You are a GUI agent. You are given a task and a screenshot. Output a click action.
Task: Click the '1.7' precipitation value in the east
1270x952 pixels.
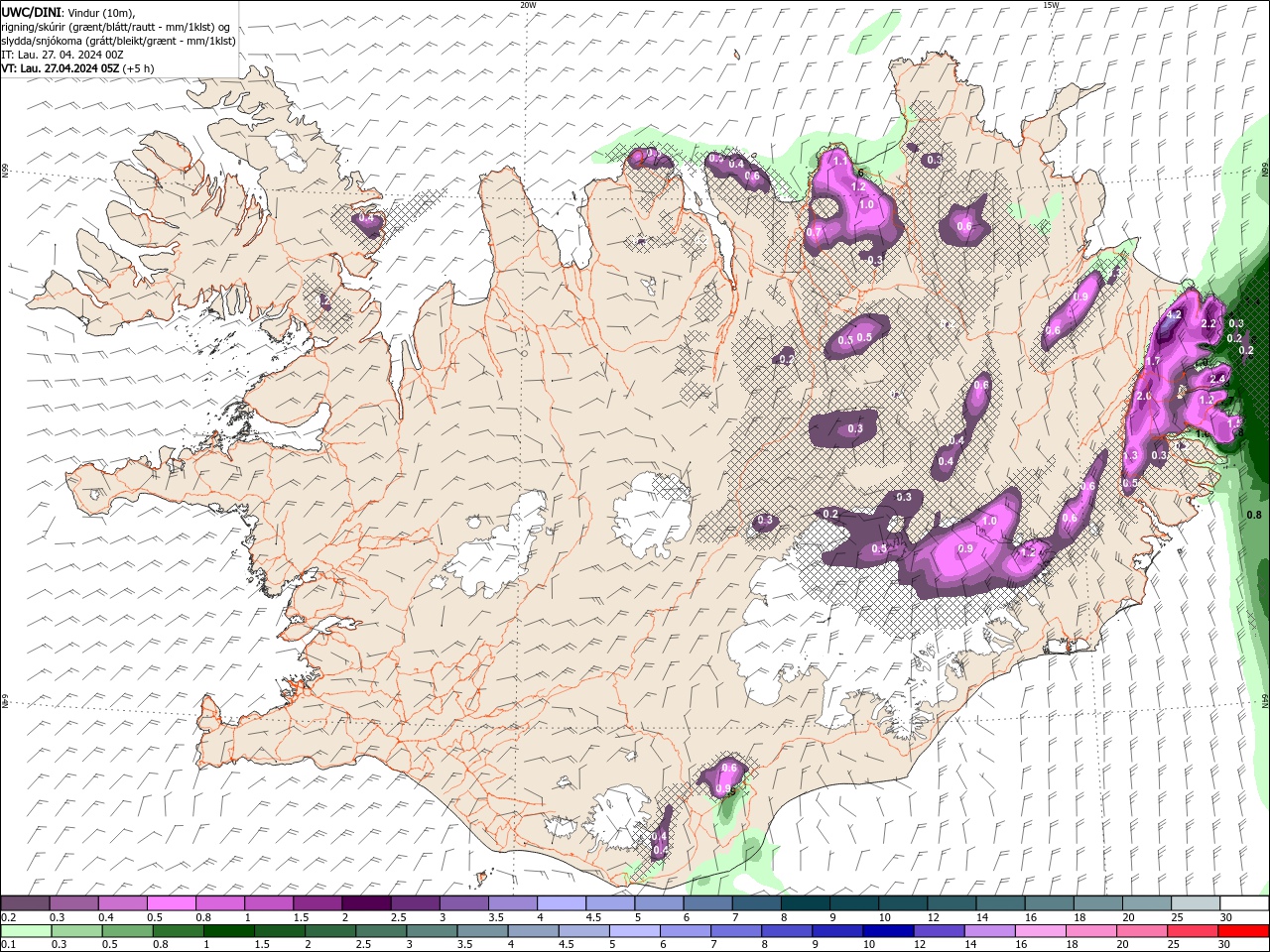(x=1152, y=362)
